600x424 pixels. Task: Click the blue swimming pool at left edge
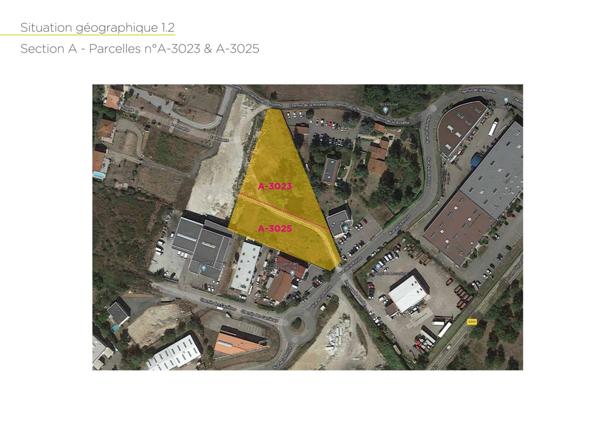pos(100,176)
